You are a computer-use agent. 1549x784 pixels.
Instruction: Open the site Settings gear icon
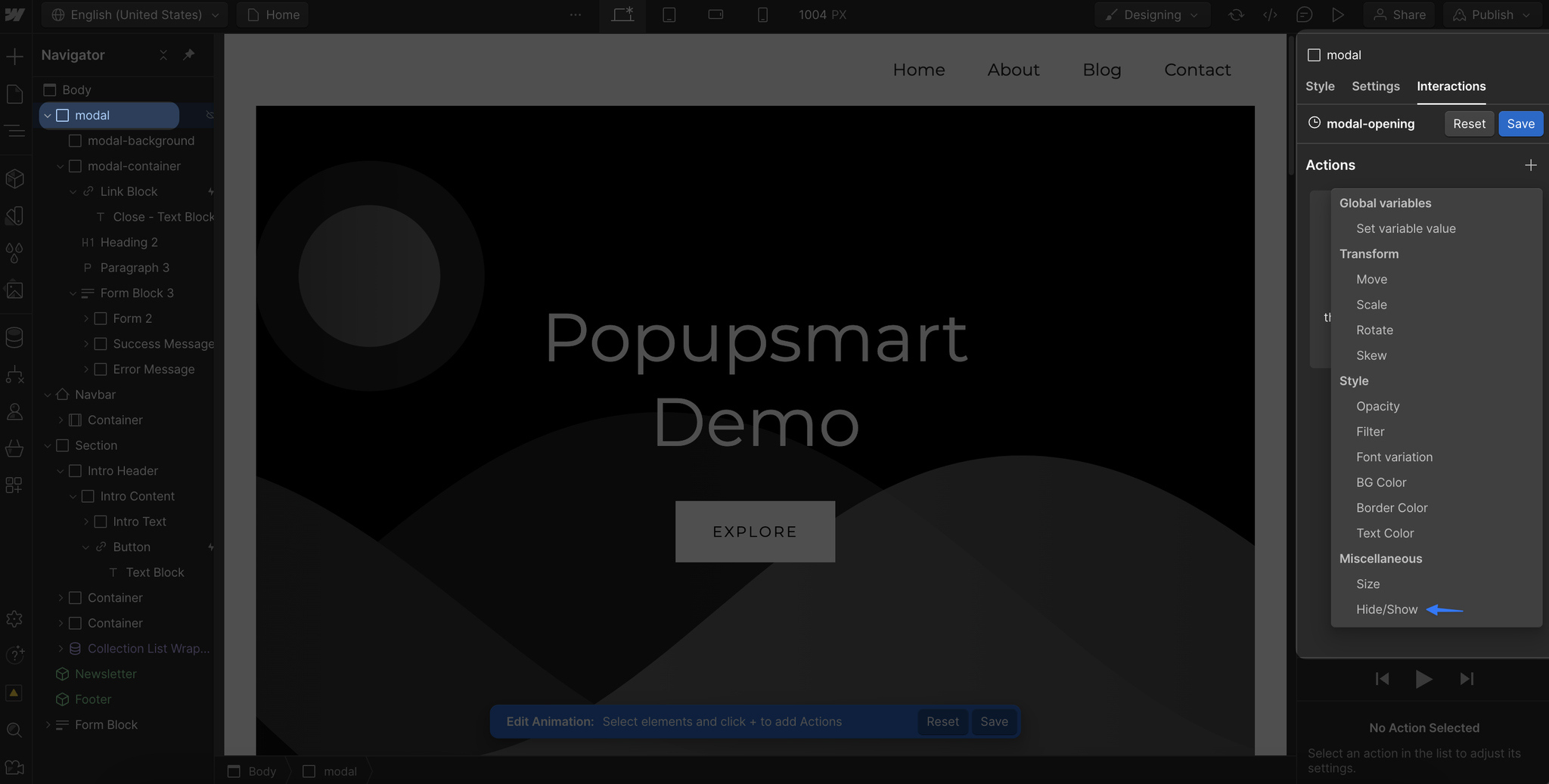pyautogui.click(x=14, y=618)
